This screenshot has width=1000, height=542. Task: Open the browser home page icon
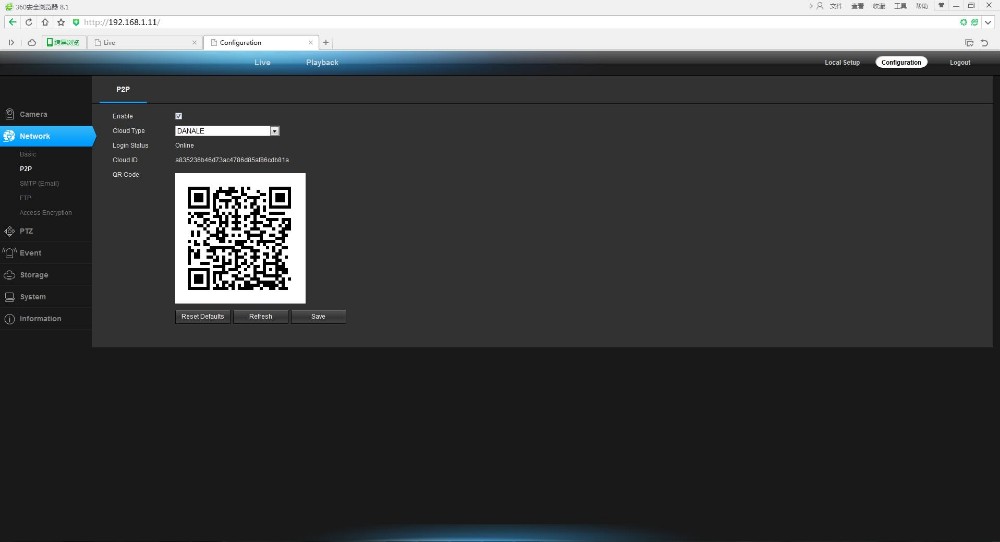click(45, 22)
